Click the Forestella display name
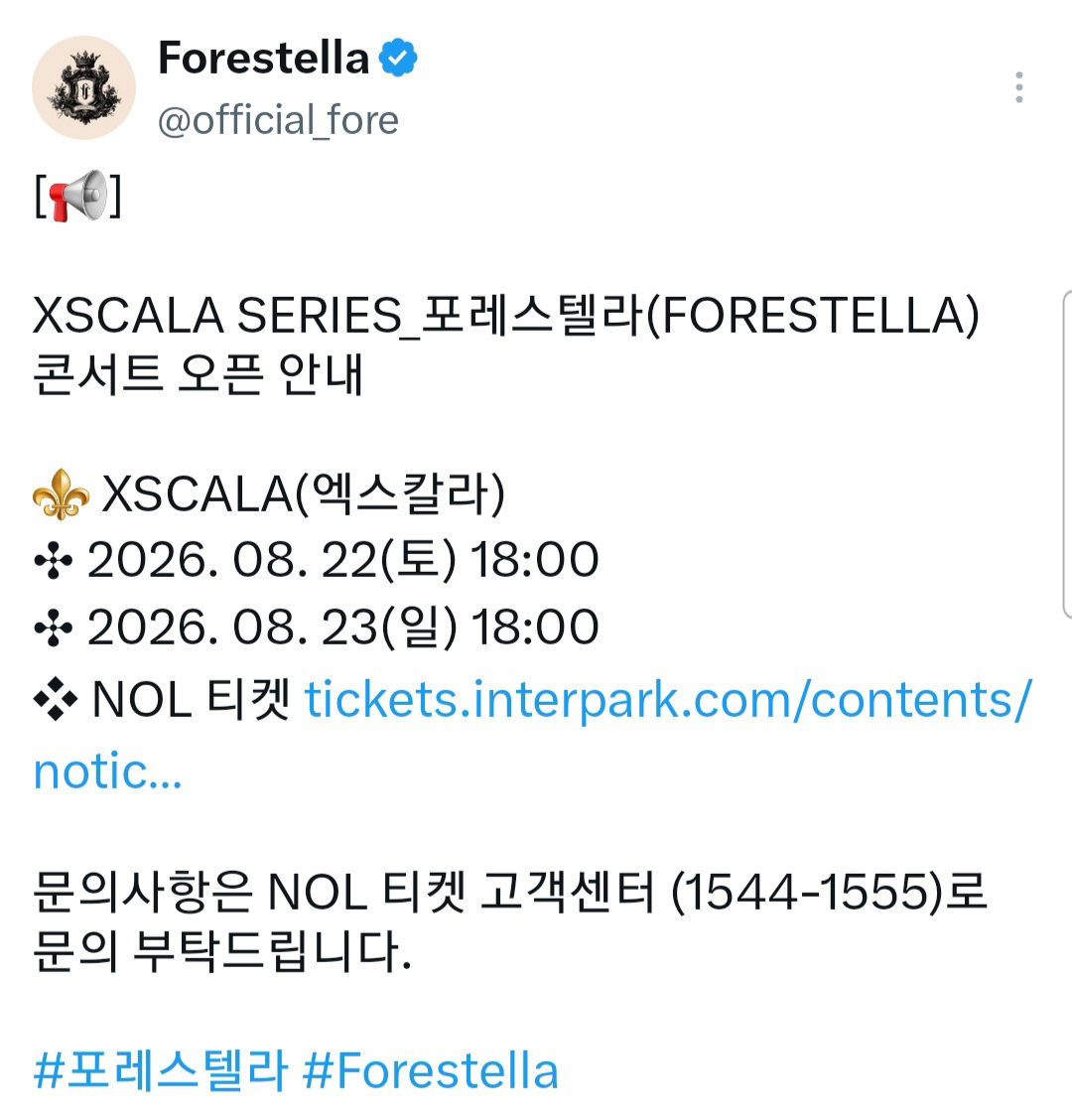1072x1120 pixels. (x=264, y=58)
